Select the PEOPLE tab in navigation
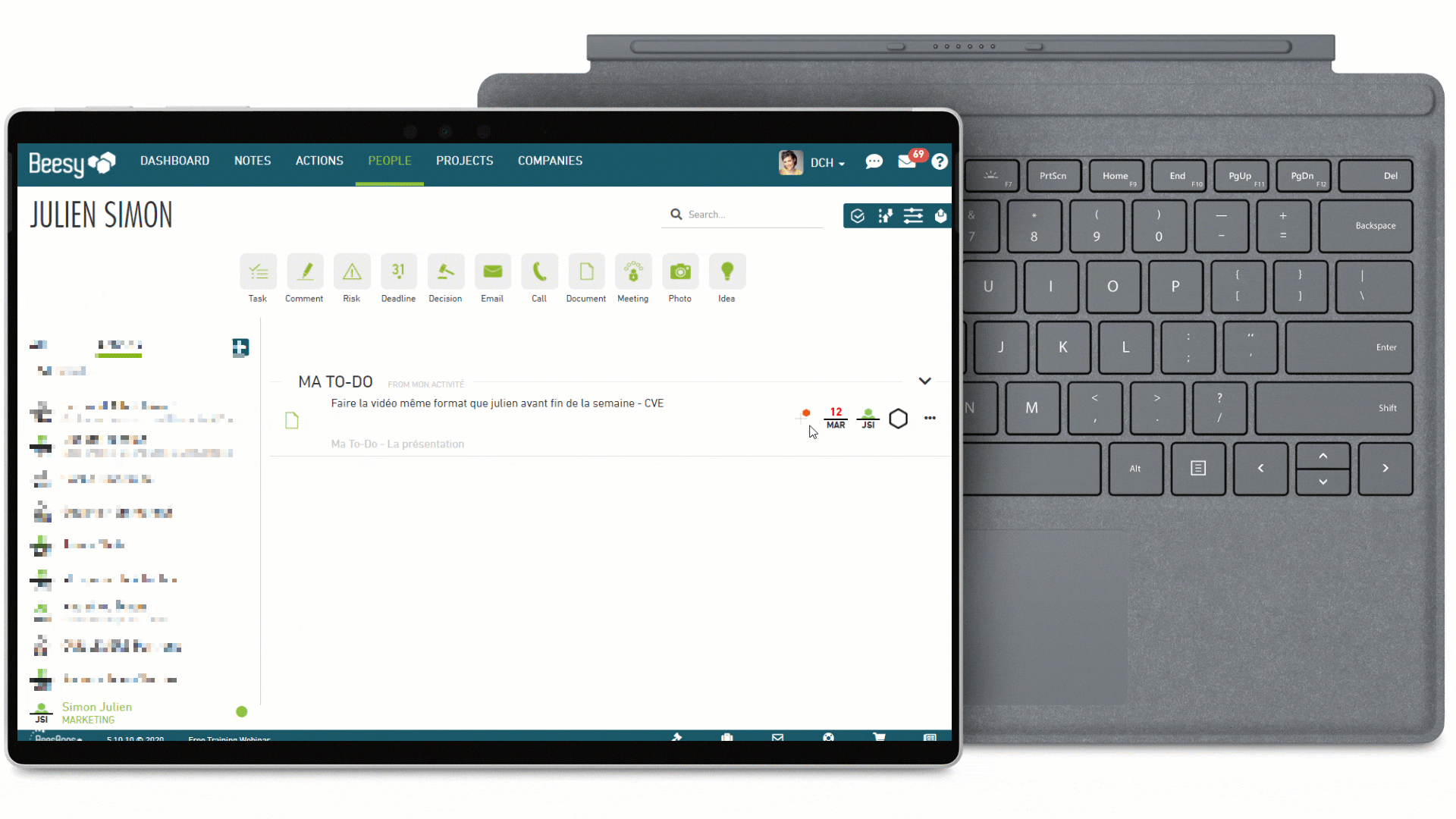The image size is (1456, 819). click(x=390, y=161)
